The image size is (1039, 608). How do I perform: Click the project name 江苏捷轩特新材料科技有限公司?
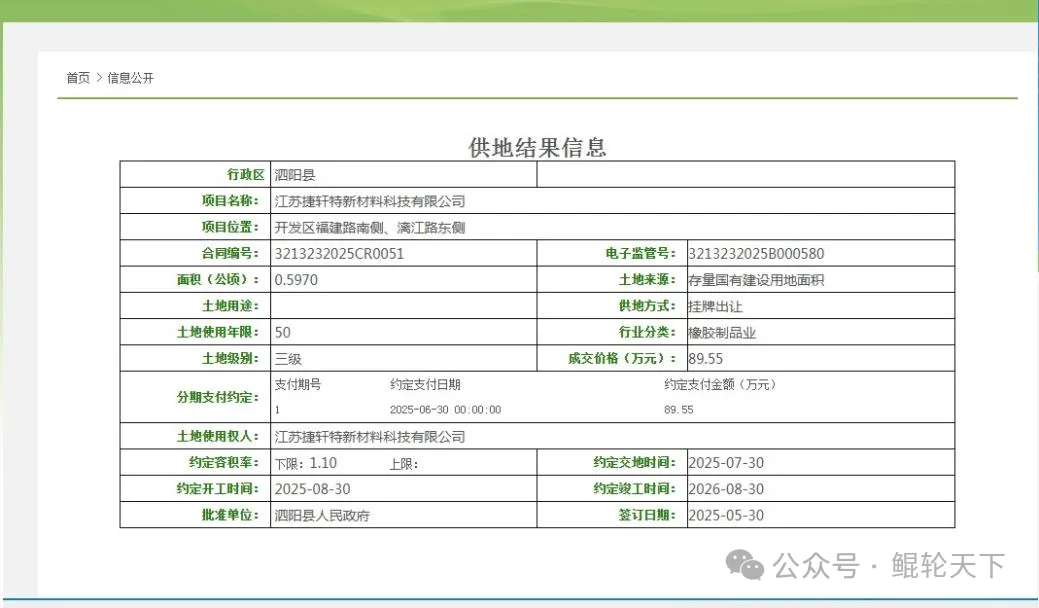(369, 201)
